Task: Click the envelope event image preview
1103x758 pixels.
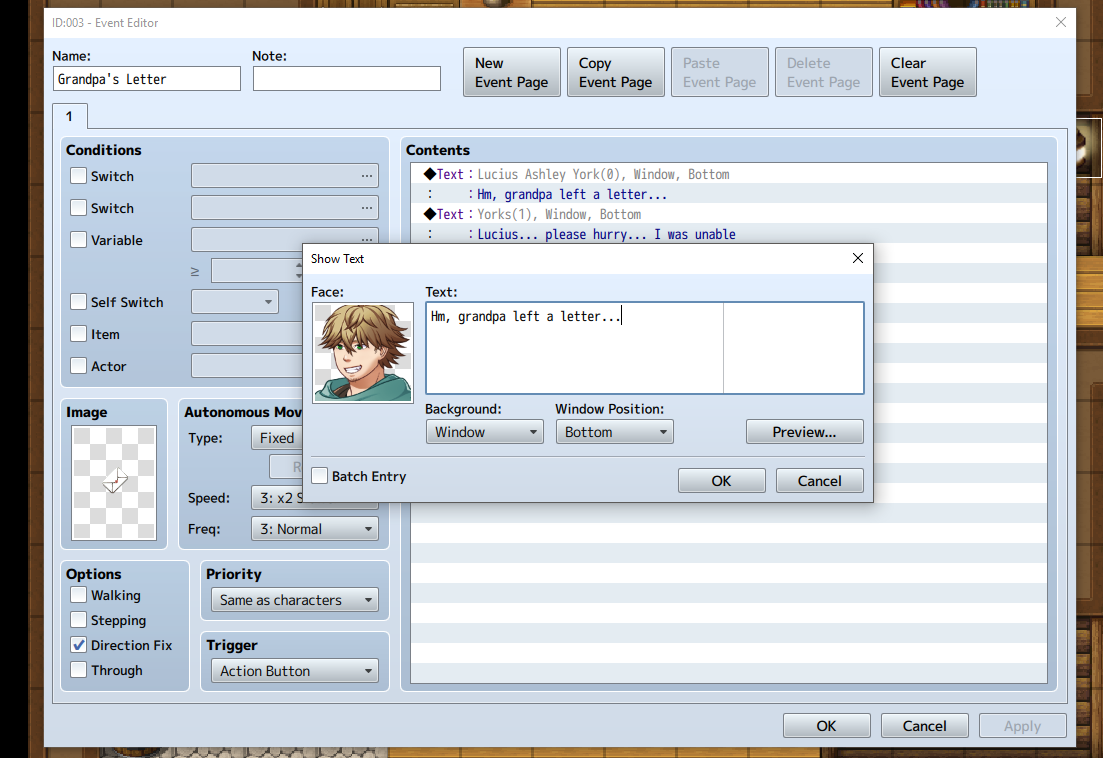Action: (x=114, y=482)
